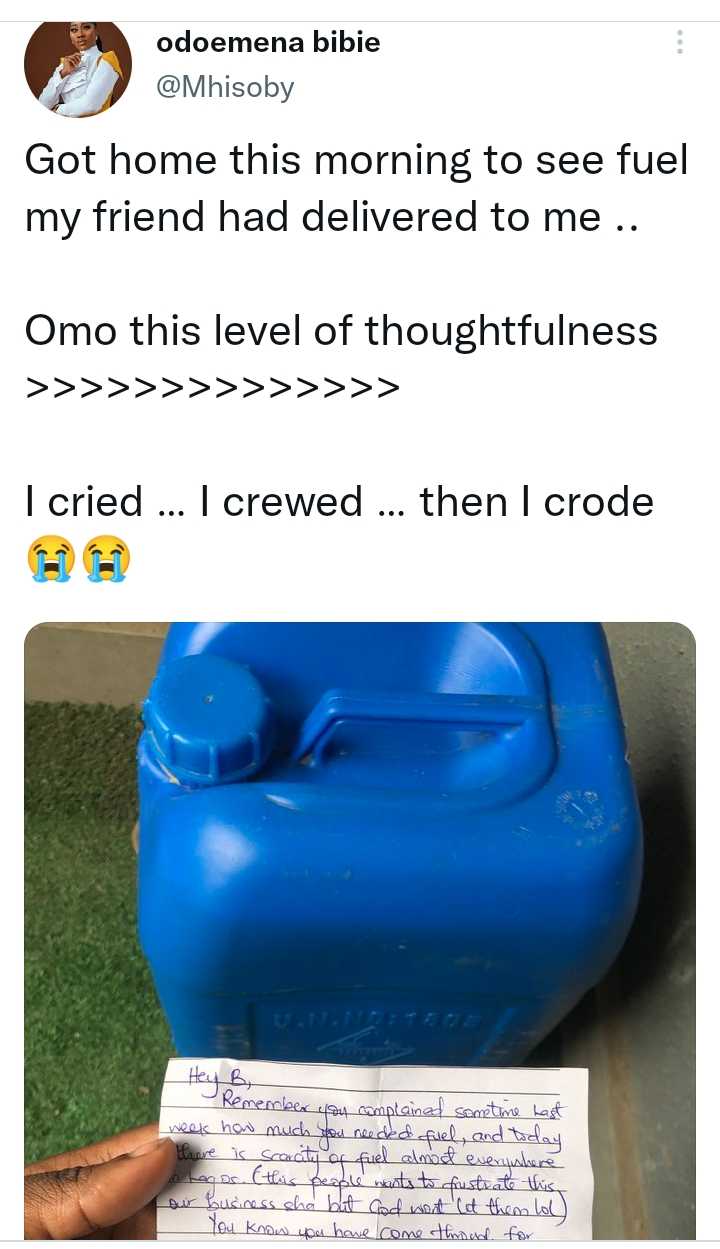Click the first crying face emoji
This screenshot has width=720, height=1249.
pos(50,558)
